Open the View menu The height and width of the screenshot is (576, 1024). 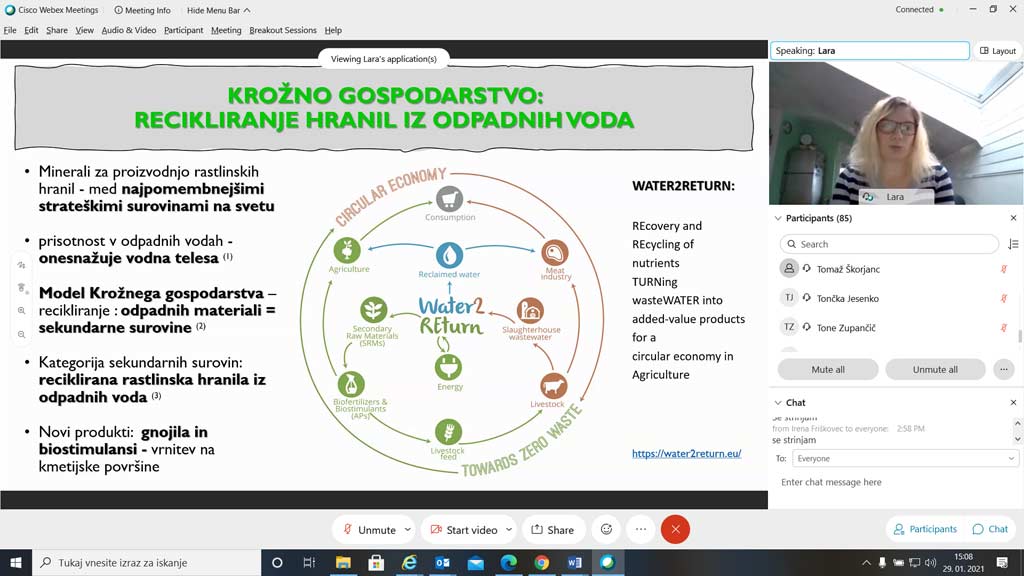pos(84,30)
